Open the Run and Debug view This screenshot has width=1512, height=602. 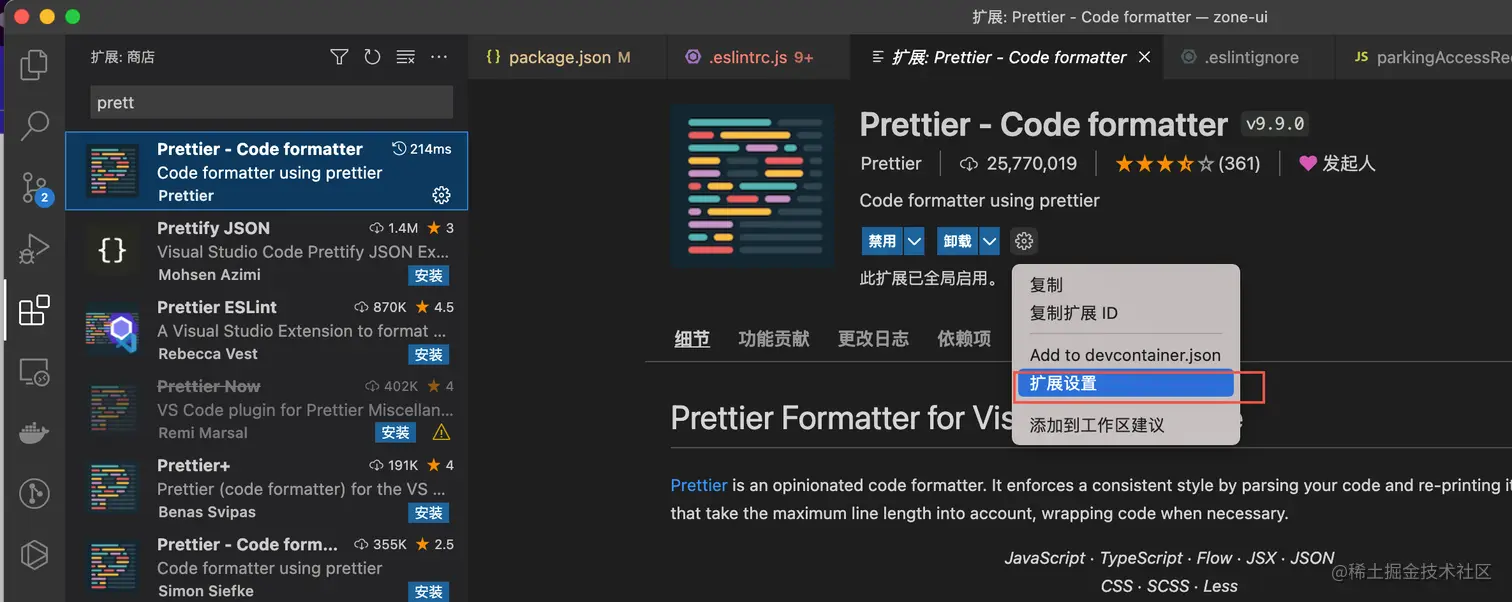pyautogui.click(x=34, y=249)
